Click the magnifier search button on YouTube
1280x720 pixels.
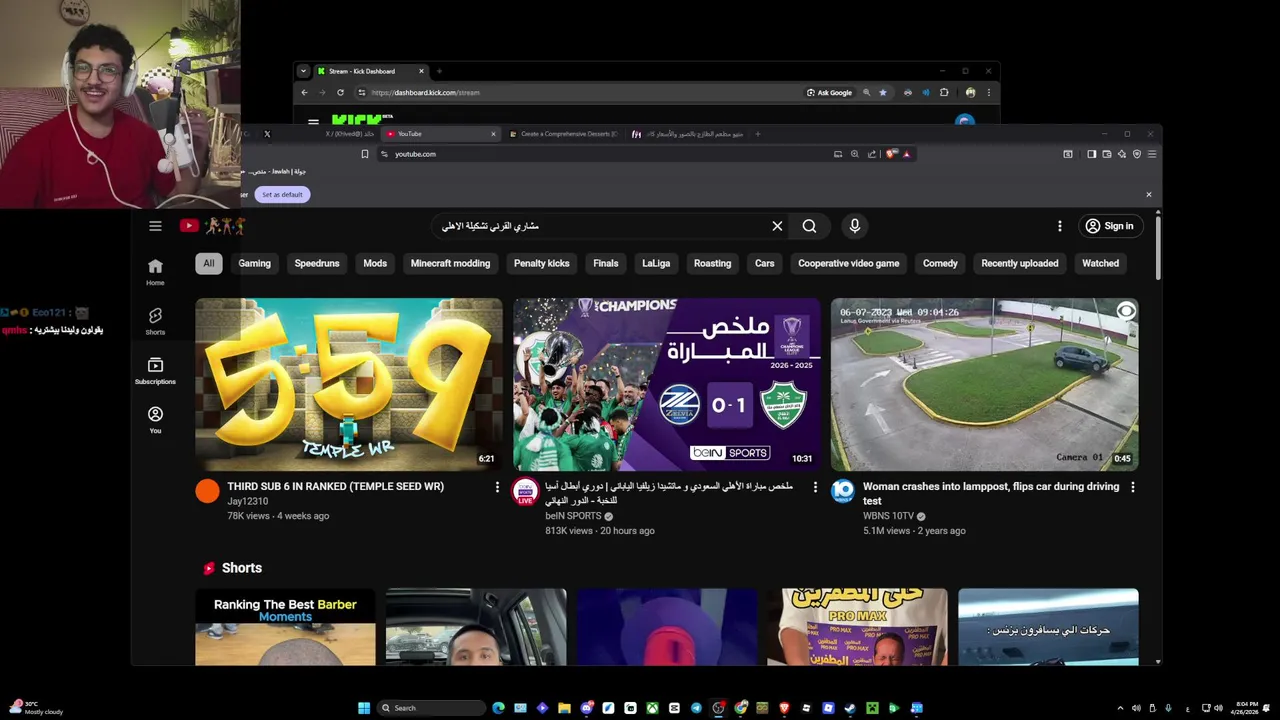(x=809, y=226)
